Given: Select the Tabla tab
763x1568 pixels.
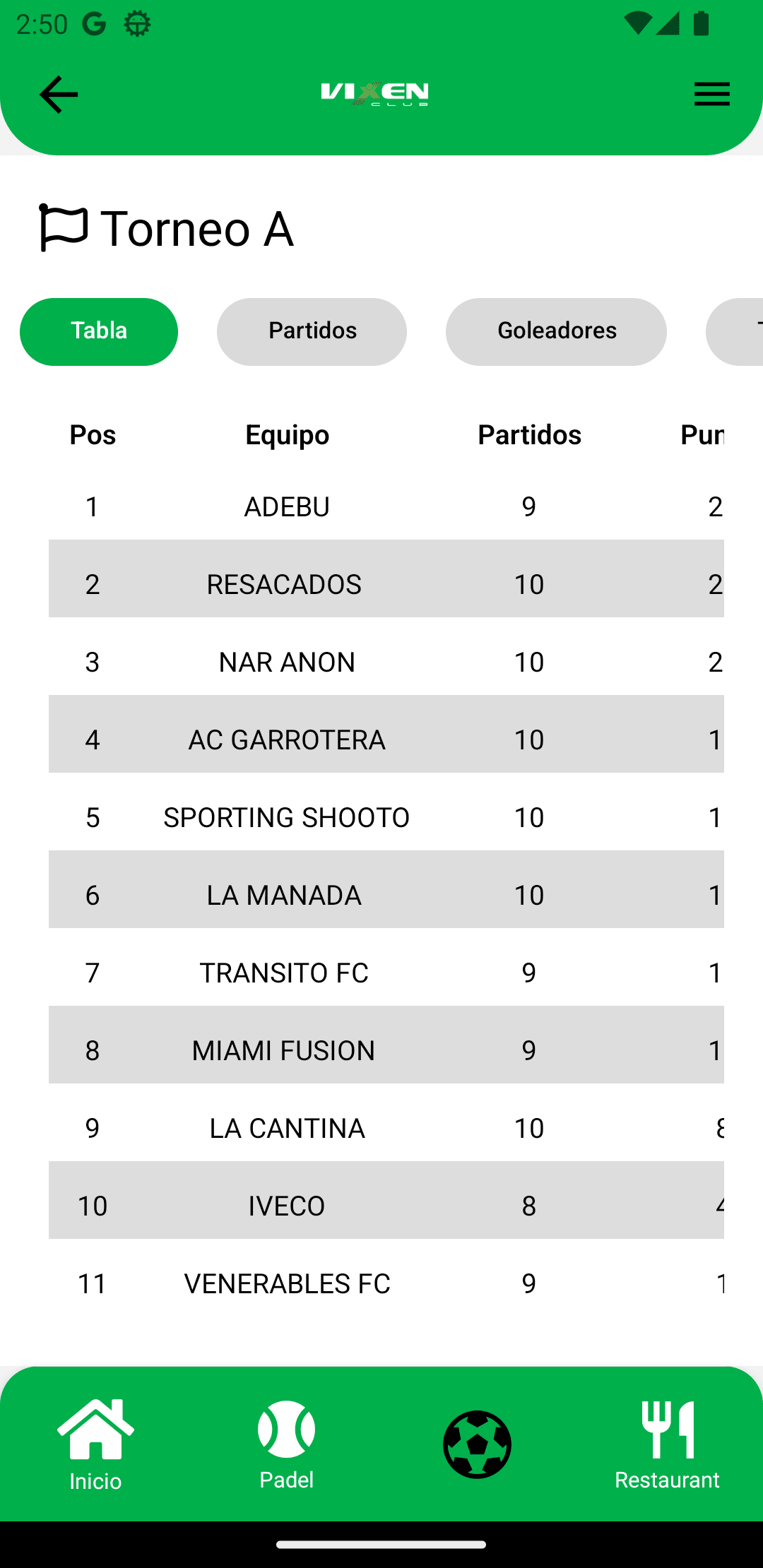Looking at the screenshot, I should point(99,331).
